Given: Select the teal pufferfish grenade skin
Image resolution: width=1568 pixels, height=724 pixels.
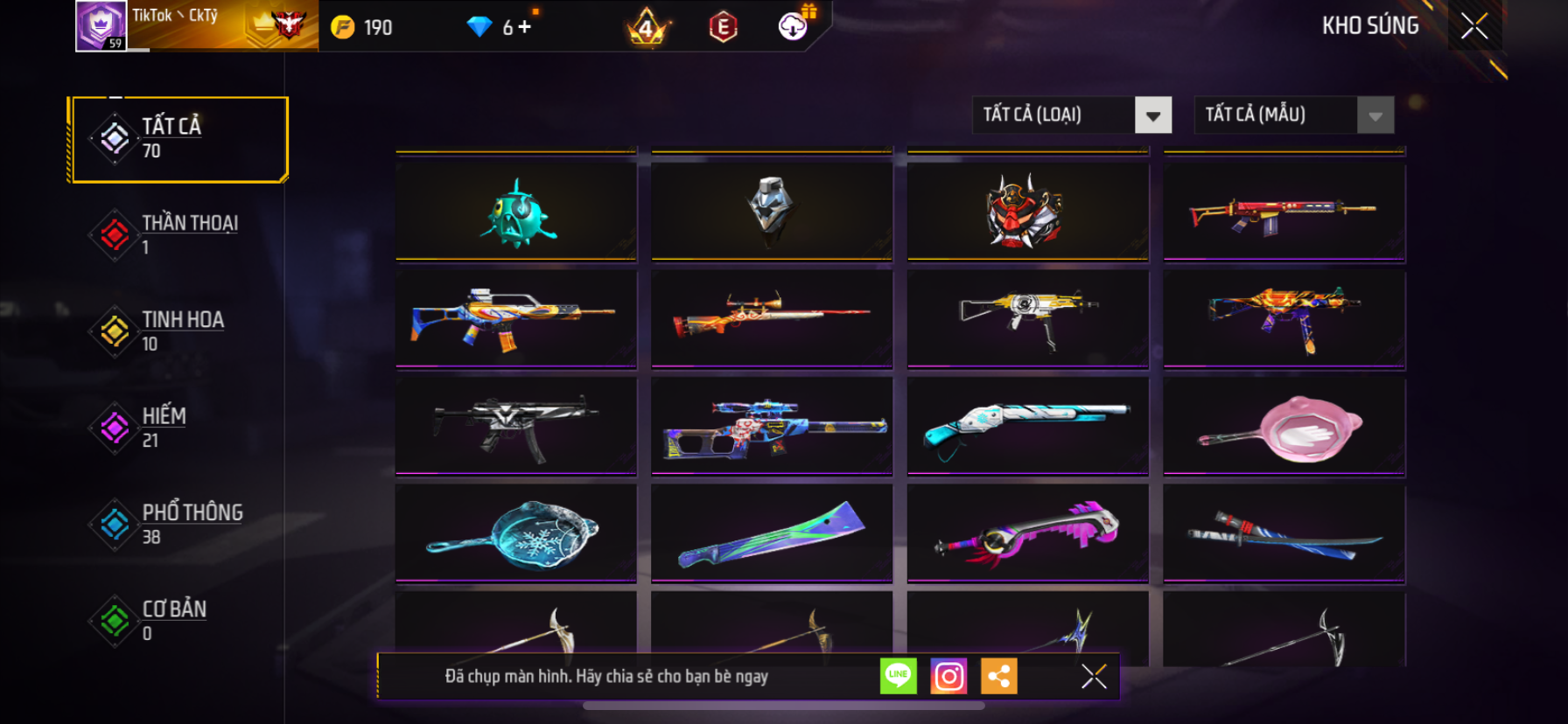Looking at the screenshot, I should pos(516,212).
